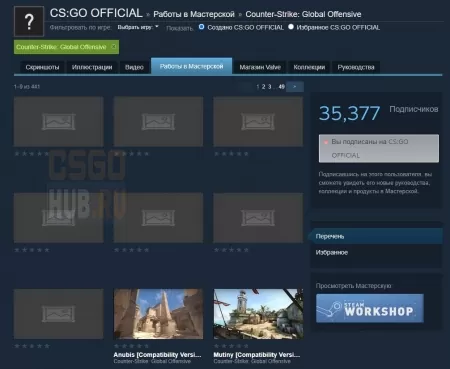Screen dimensions: 450x369
Task: Click the question mark profile avatar
Action: [x=29, y=21]
